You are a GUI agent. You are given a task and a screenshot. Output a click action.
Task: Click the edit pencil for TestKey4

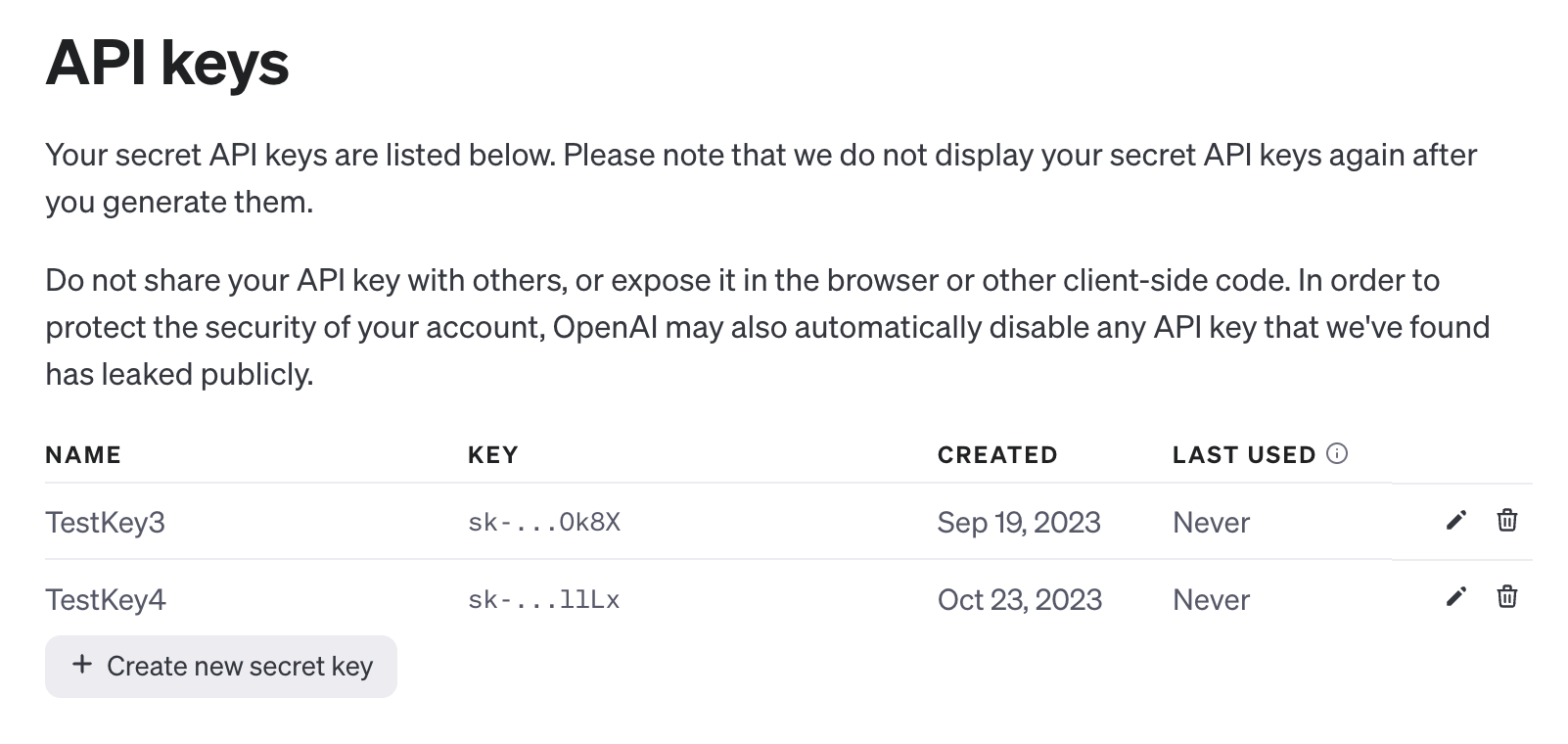pos(1456,596)
